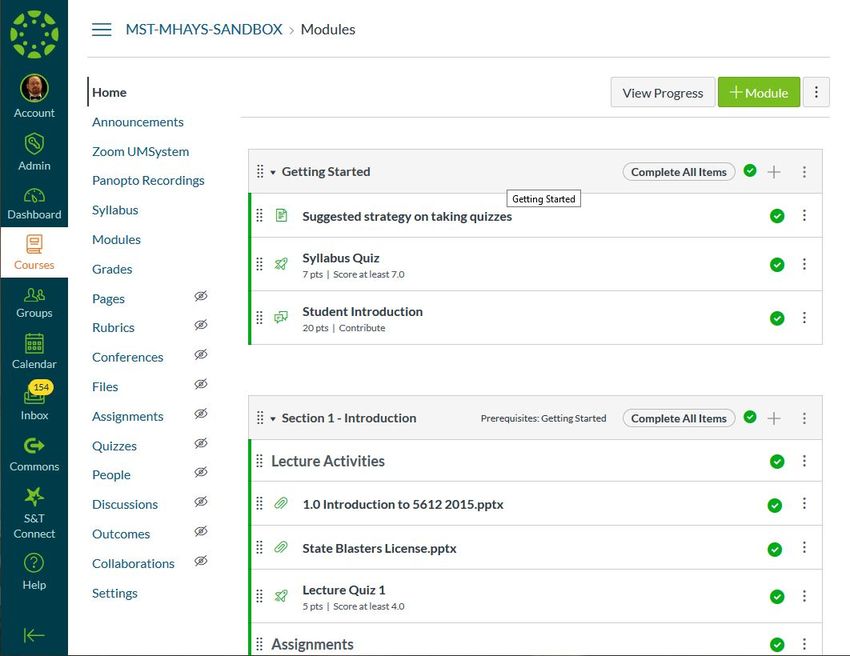Image resolution: width=850 pixels, height=656 pixels.
Task: Select Grades in course navigation
Action: pos(112,269)
